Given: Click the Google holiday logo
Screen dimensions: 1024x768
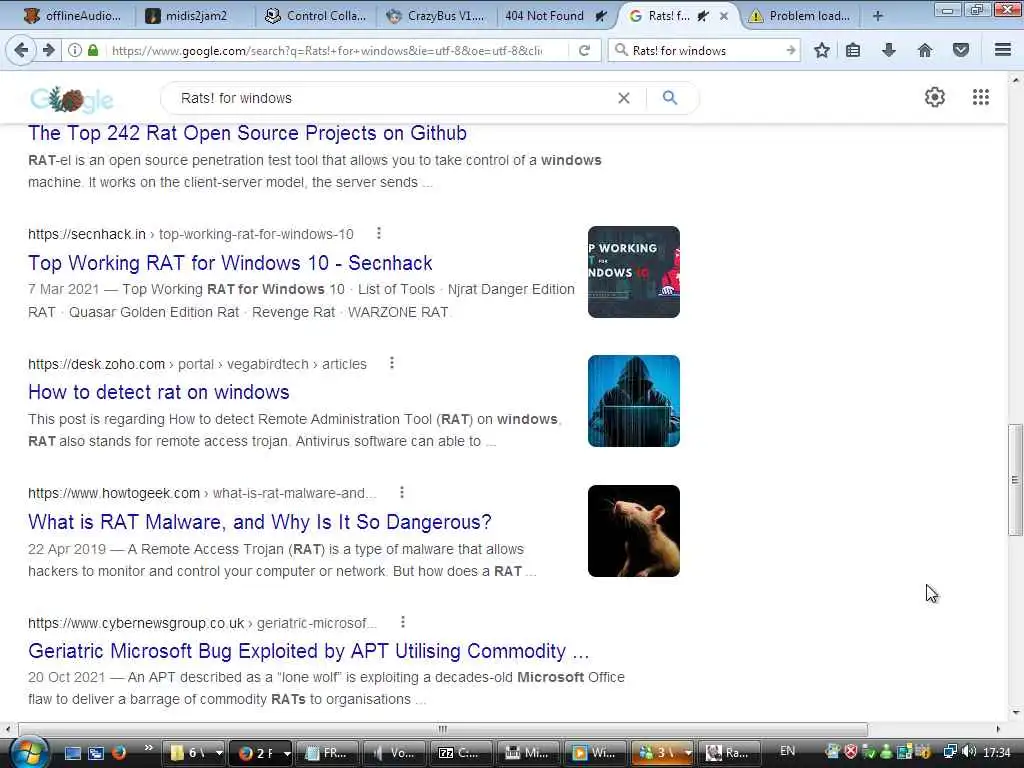Looking at the screenshot, I should pyautogui.click(x=72, y=99).
